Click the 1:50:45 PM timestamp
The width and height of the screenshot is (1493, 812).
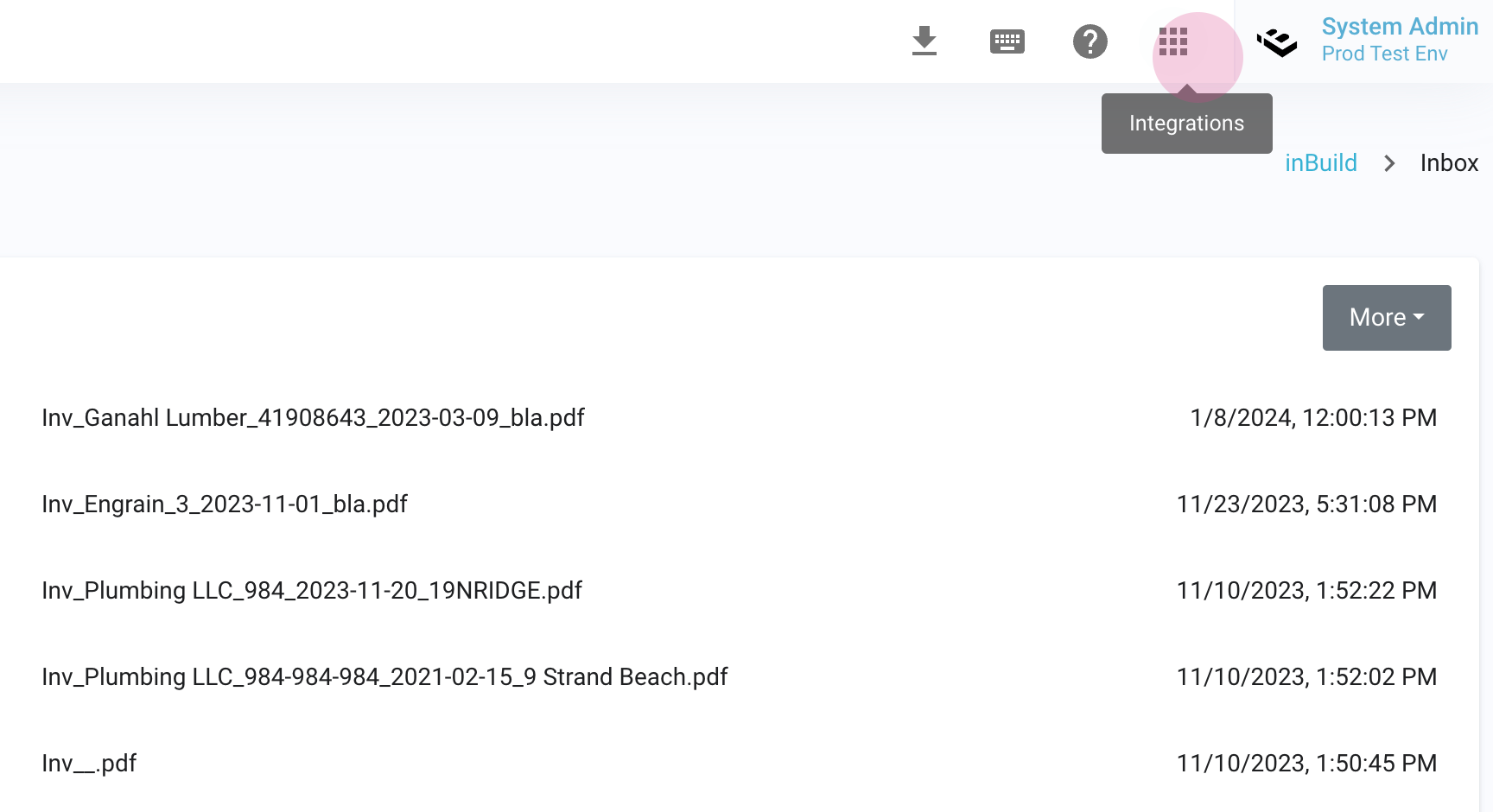[x=1306, y=764]
